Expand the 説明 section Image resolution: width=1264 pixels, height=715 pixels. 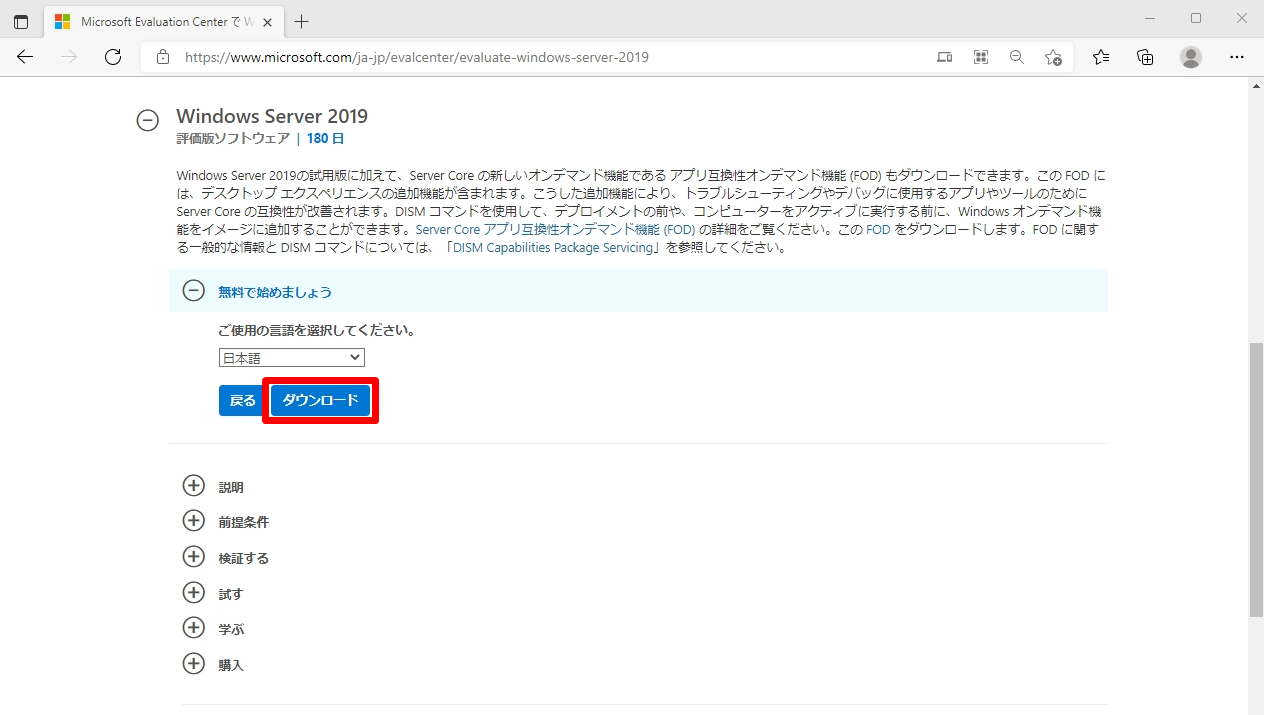click(193, 486)
